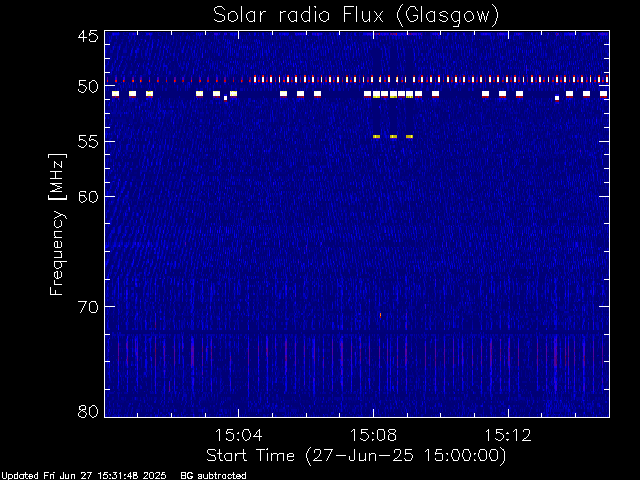The width and height of the screenshot is (640, 480).
Task: Select the 55 MHz axis tick label
Action: 88,142
